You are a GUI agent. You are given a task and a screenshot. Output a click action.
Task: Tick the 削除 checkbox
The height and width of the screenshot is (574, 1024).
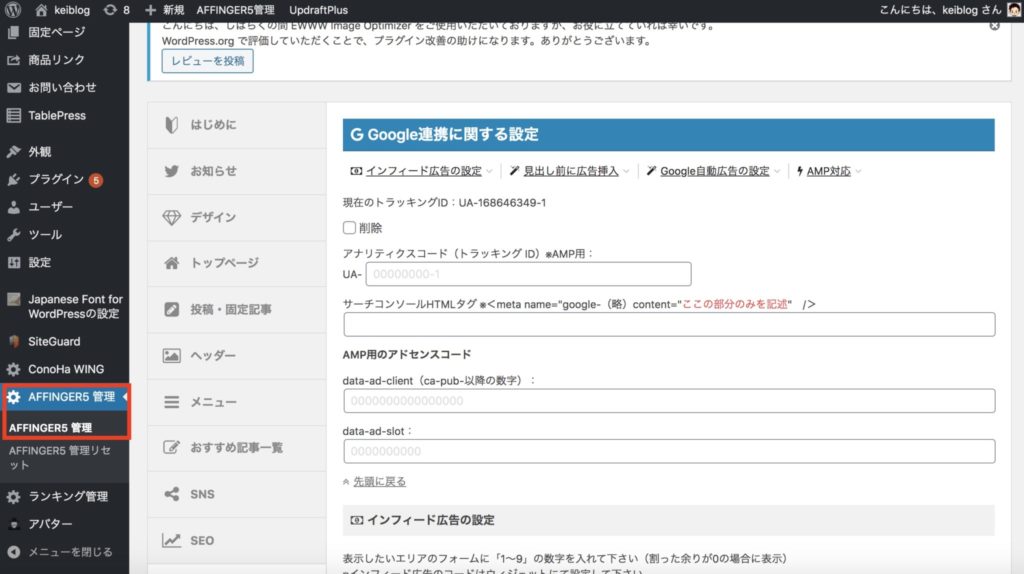(x=349, y=227)
